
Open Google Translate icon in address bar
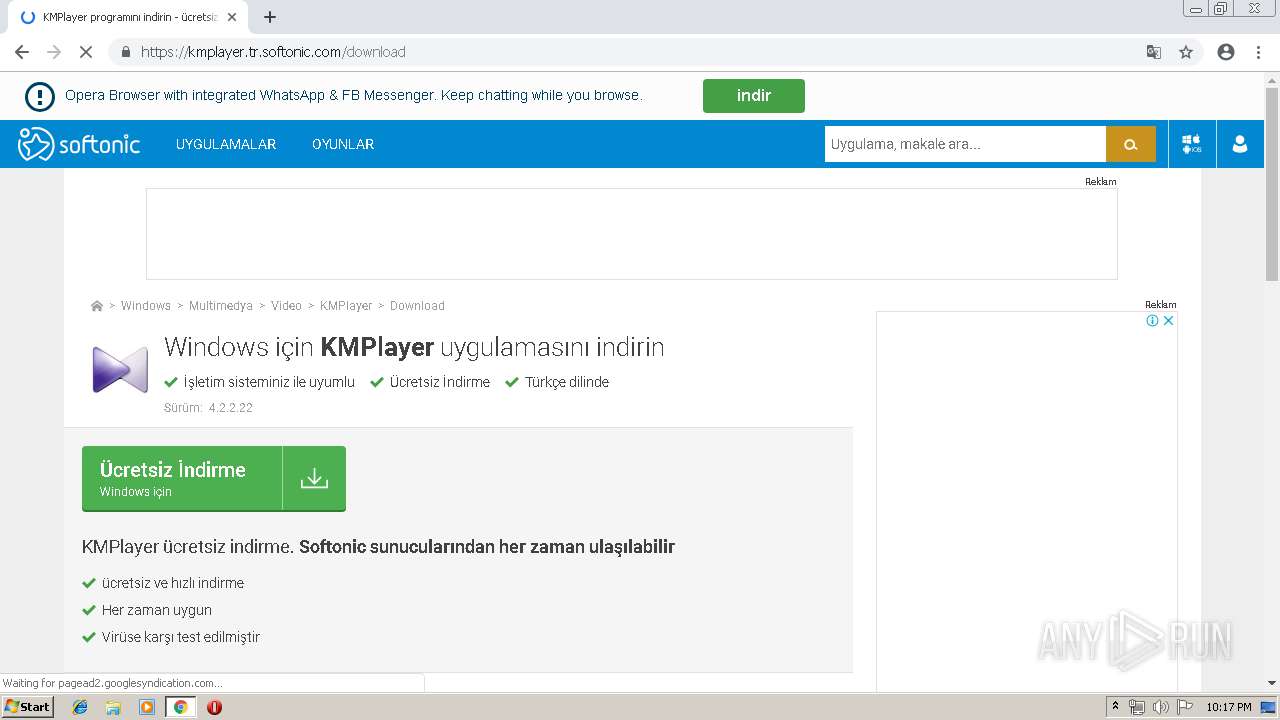coord(1154,52)
